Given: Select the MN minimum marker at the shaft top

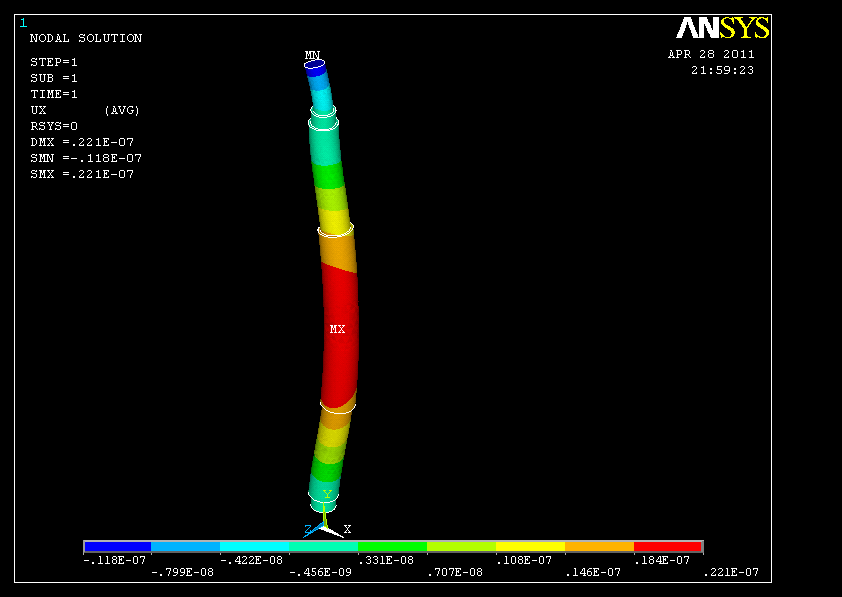Looking at the screenshot, I should point(313,55).
